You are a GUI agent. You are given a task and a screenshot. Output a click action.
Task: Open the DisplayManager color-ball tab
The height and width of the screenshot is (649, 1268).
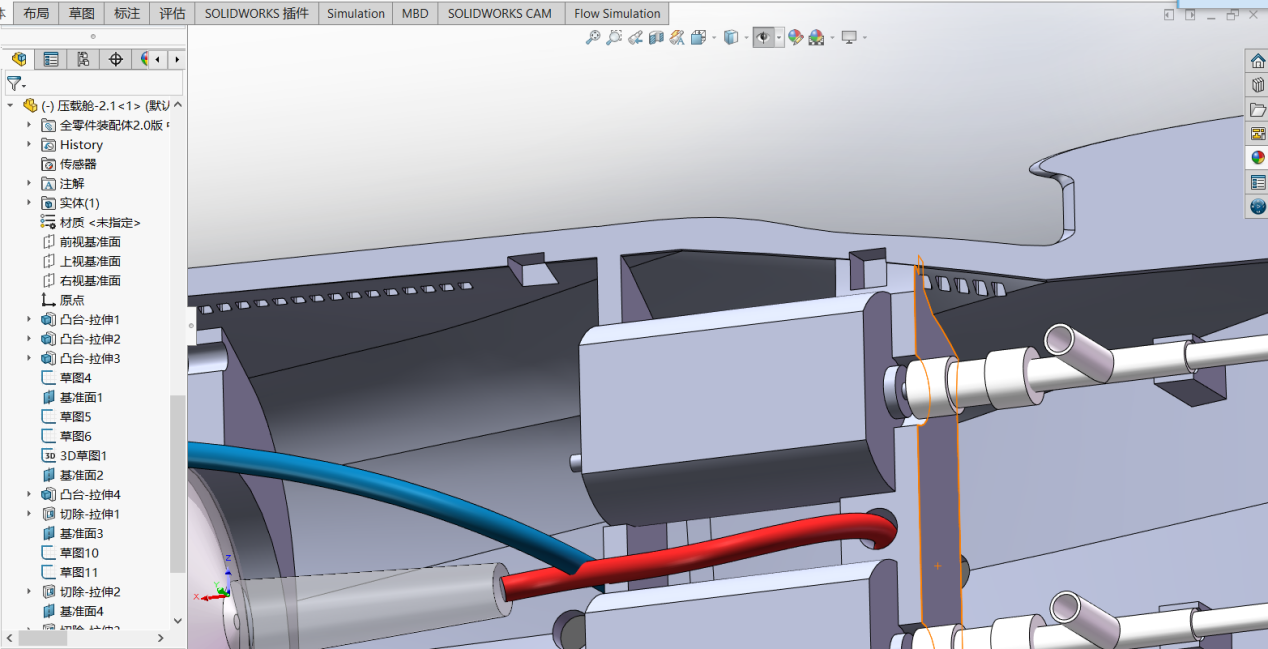pos(143,59)
